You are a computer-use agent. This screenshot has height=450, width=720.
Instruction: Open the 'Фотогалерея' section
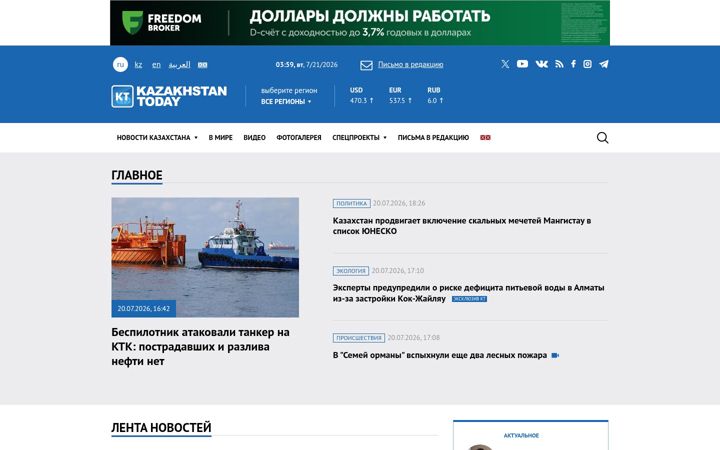(299, 137)
